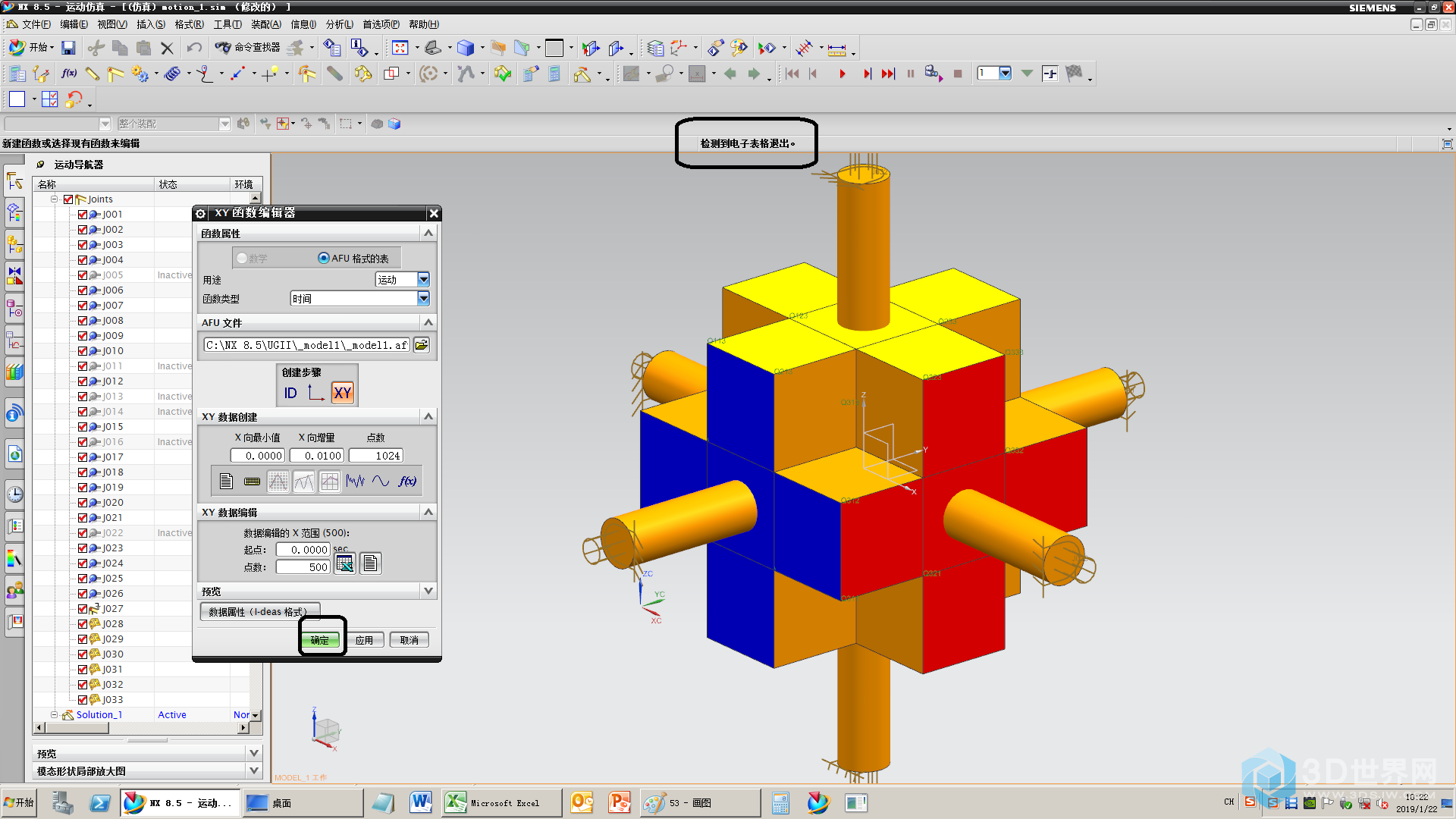The height and width of the screenshot is (819, 1456).
Task: Click the OK (确定) button
Action: coord(320,640)
